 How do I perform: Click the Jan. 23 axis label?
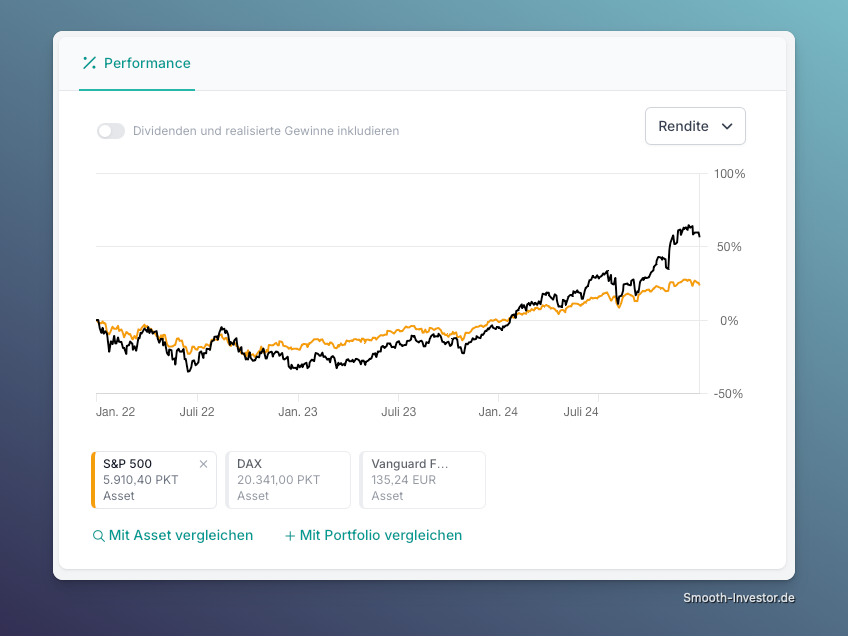297,412
